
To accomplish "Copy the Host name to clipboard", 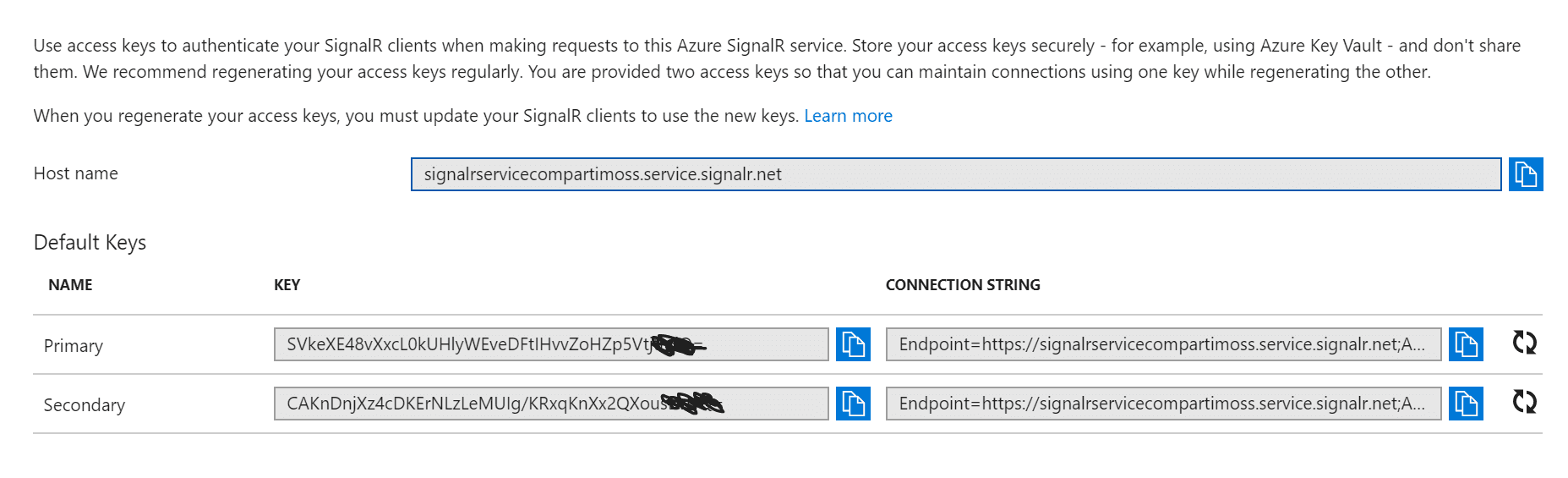I will tap(1526, 174).
